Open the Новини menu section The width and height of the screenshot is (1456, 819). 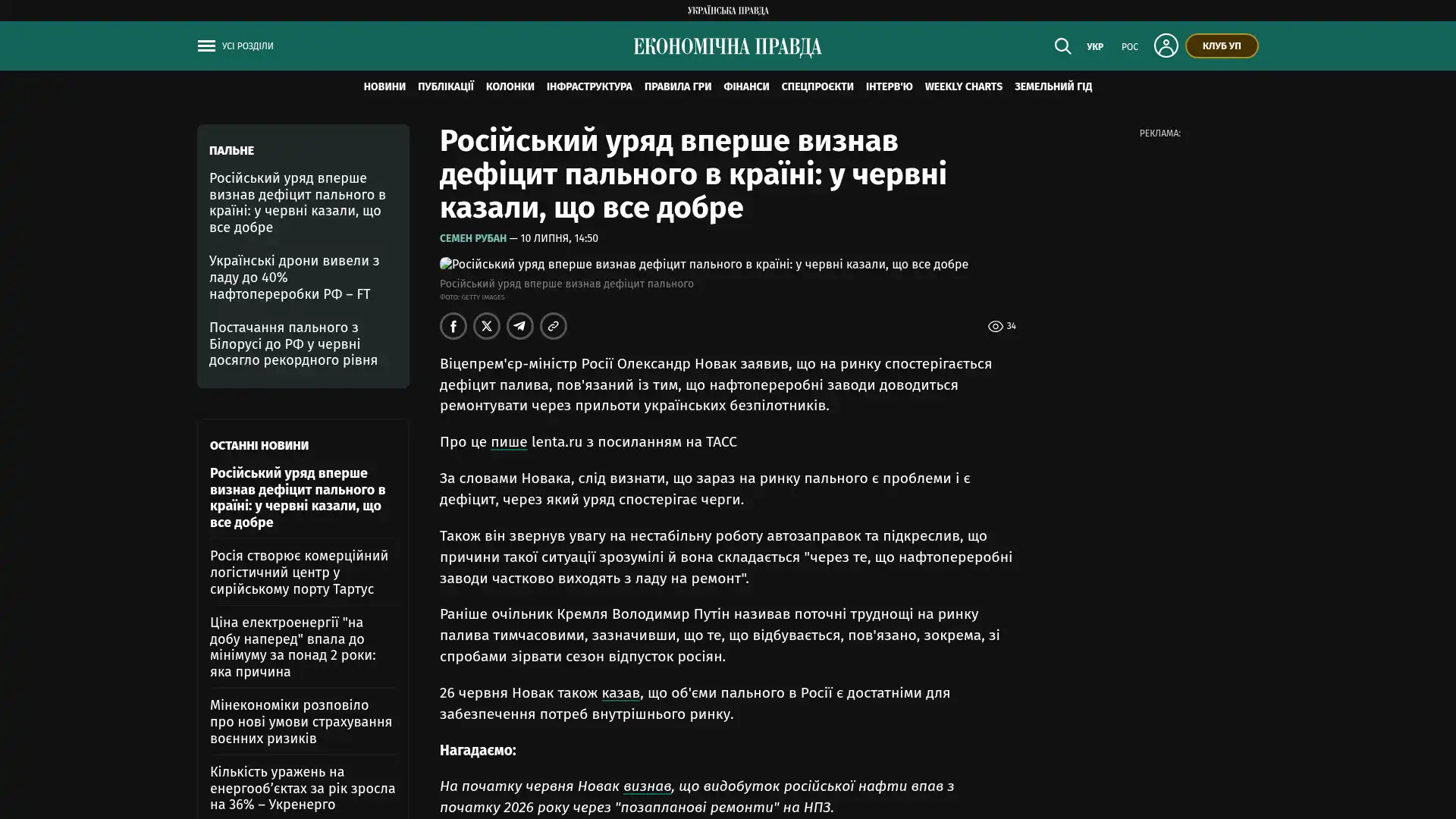[384, 86]
